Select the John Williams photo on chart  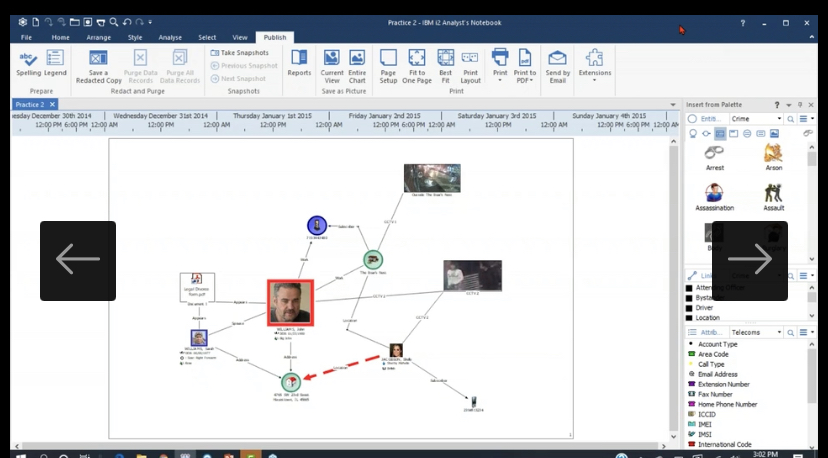click(290, 303)
